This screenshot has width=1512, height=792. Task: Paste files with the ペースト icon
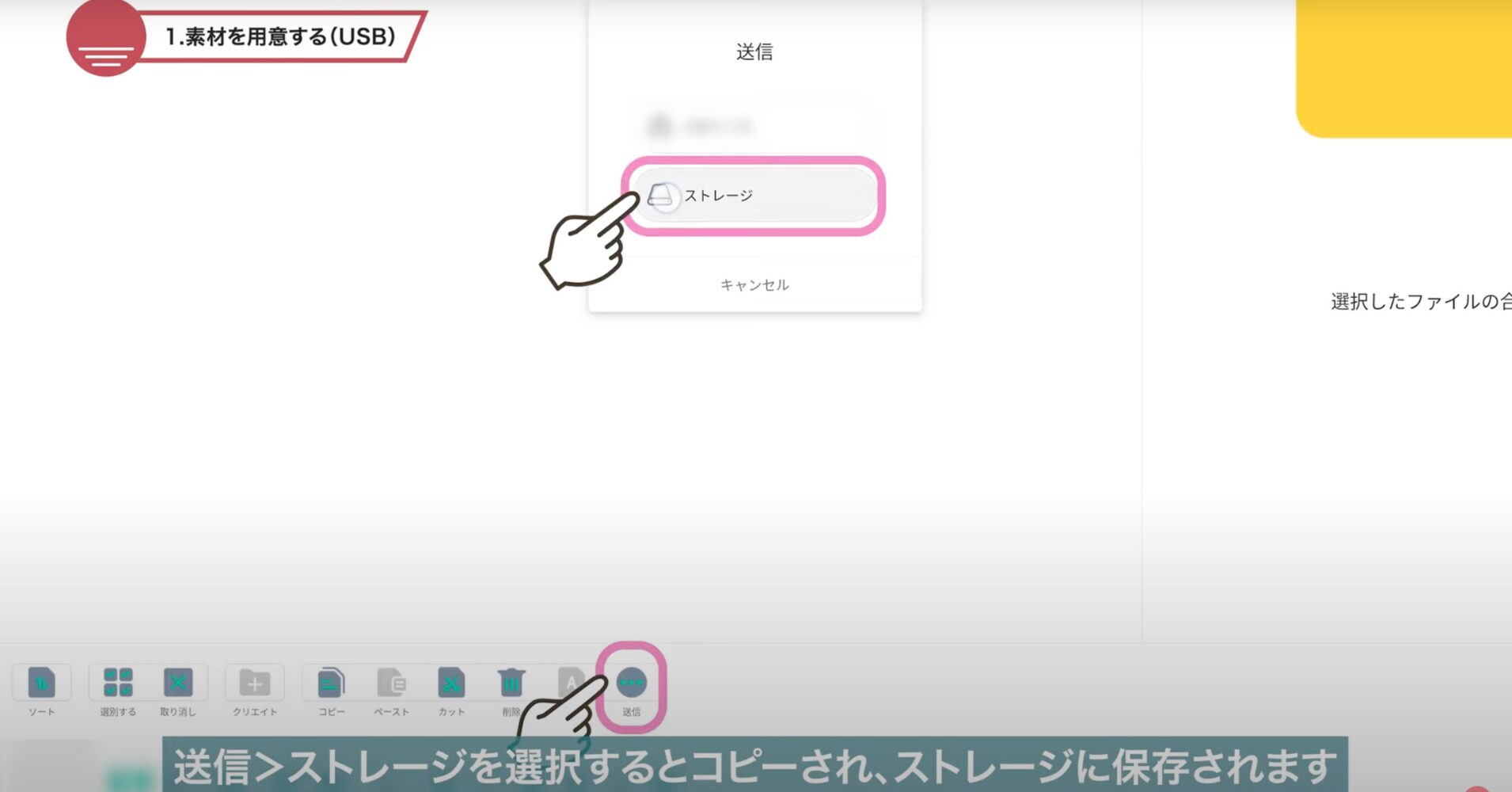coord(391,683)
